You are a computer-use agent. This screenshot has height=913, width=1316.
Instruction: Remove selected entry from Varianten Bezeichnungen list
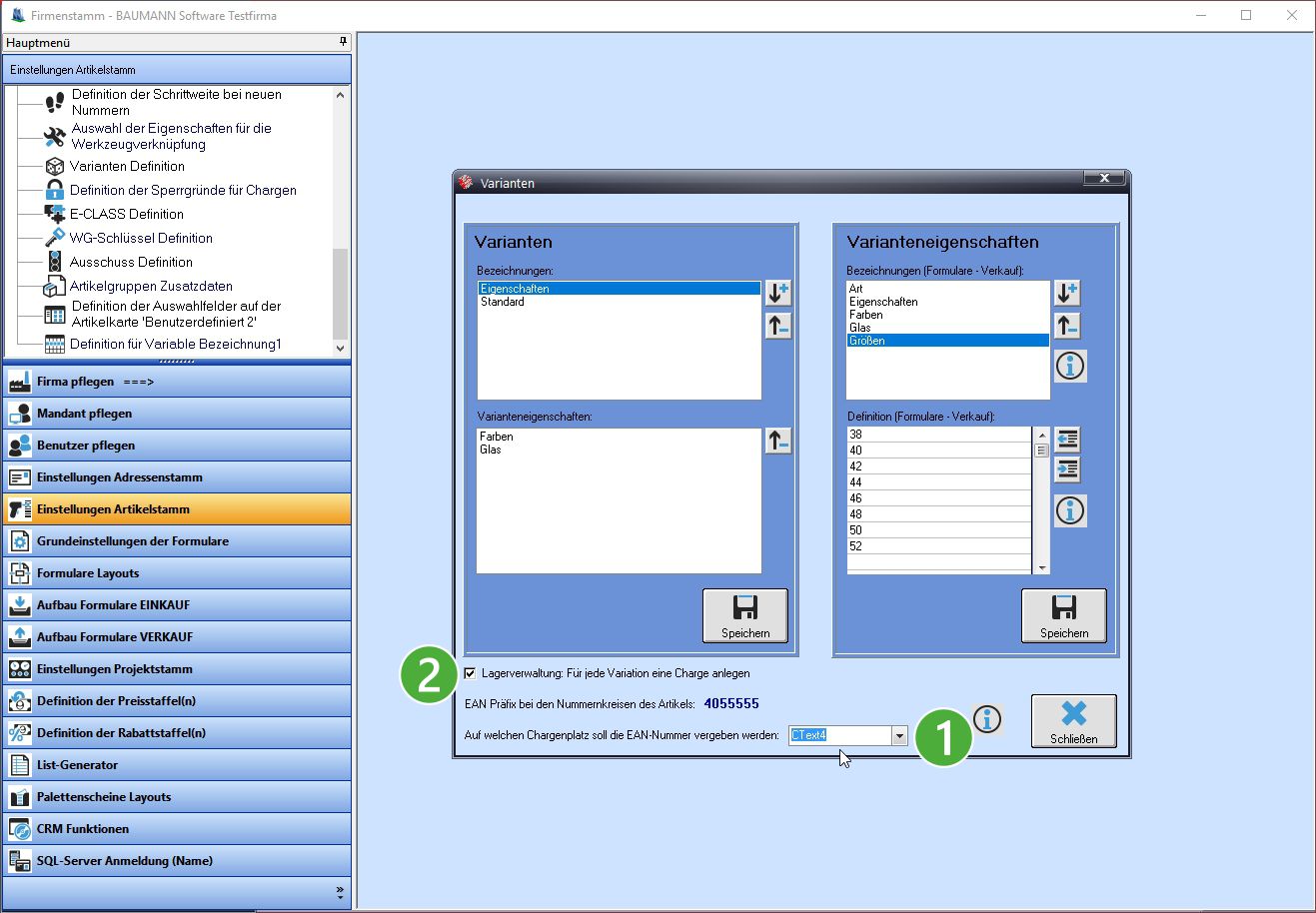pyautogui.click(x=778, y=326)
